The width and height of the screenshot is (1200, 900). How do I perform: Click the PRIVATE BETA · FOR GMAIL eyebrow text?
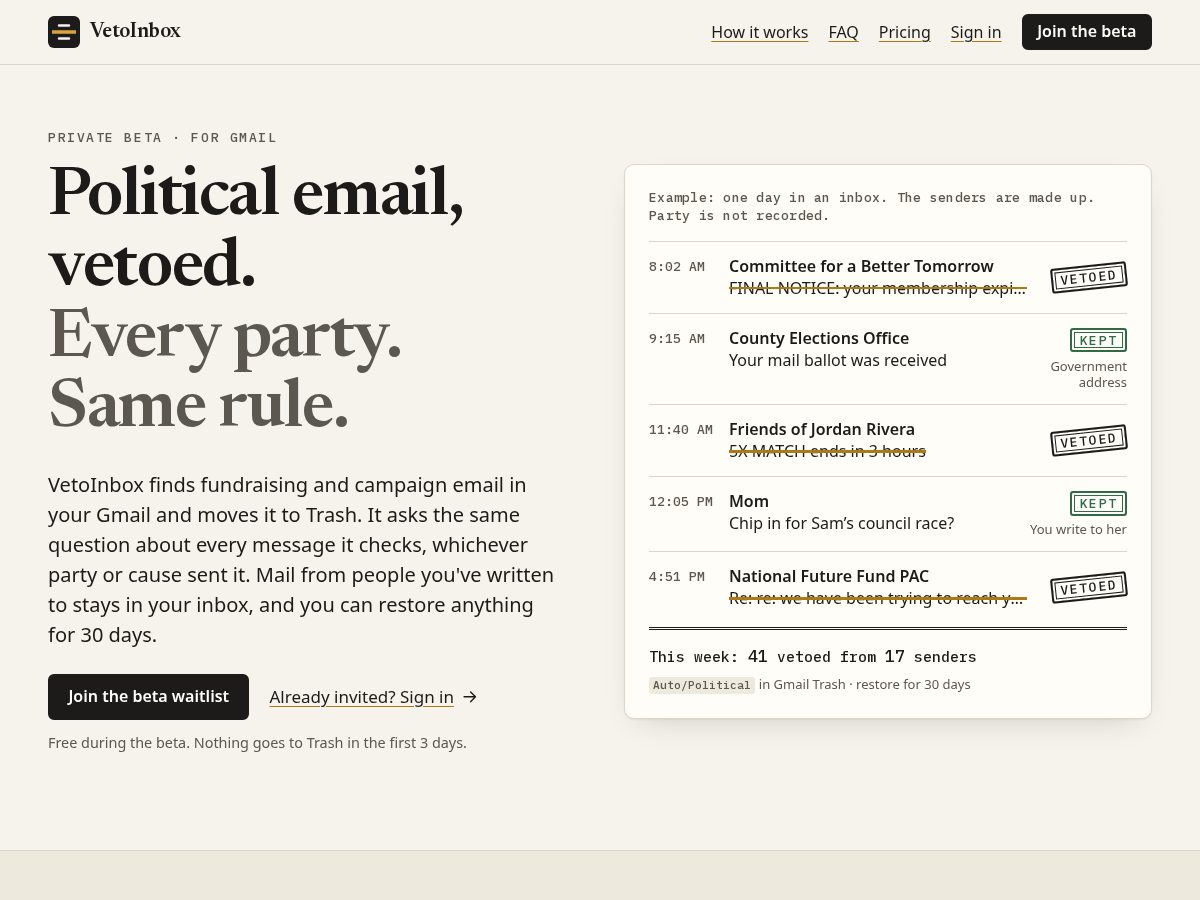162,138
